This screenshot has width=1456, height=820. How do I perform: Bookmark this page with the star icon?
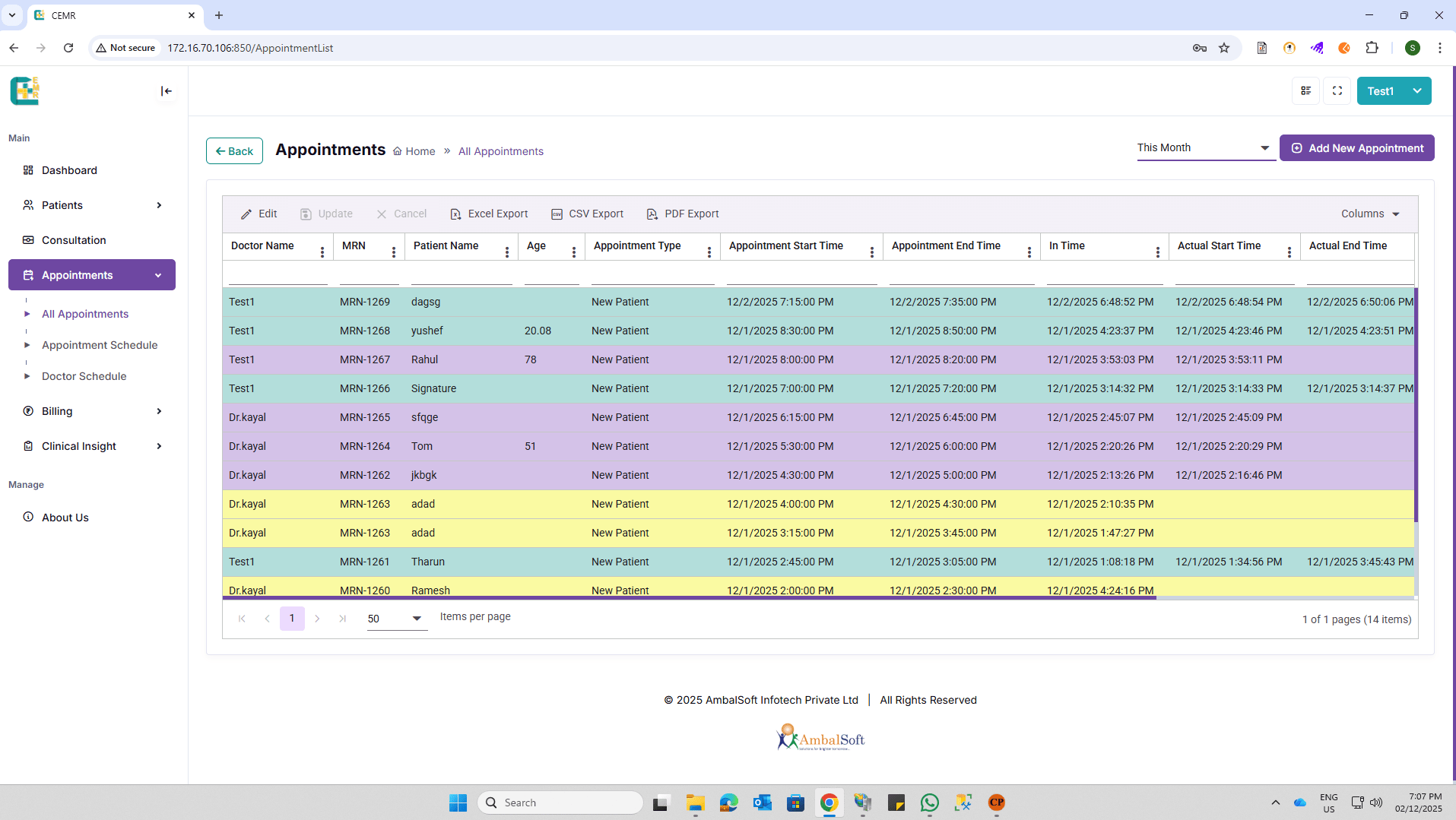(1224, 48)
